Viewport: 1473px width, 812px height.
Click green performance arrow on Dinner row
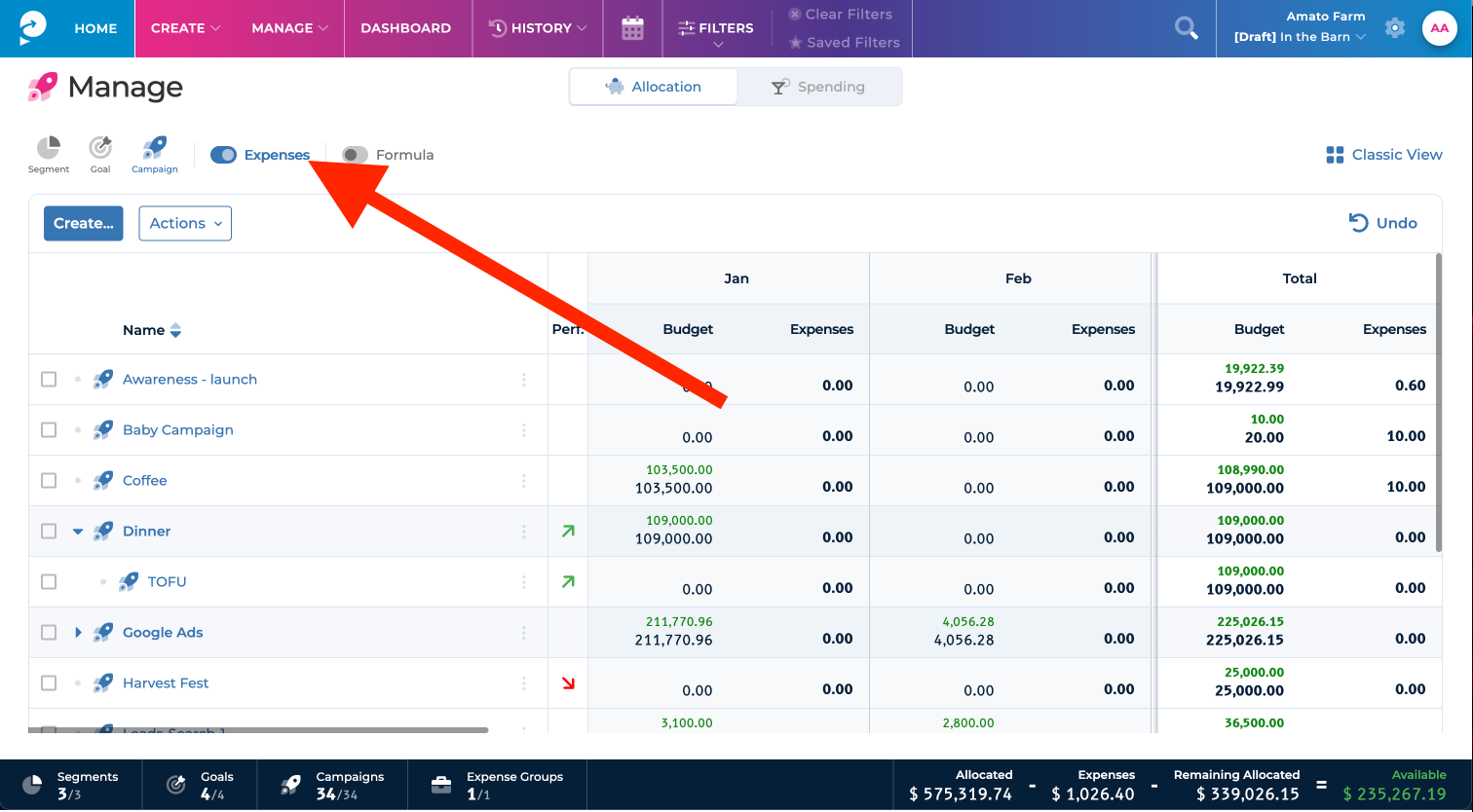(x=568, y=532)
